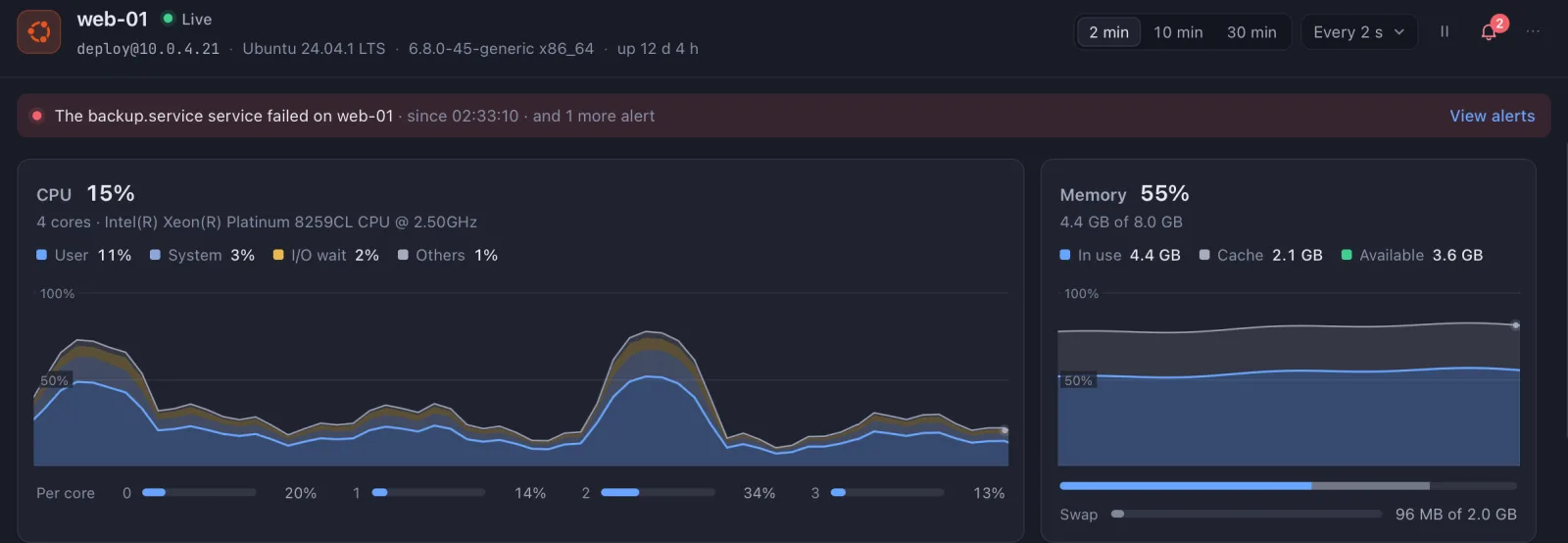
Task: Toggle the User series in CPU legend
Action: (83, 255)
